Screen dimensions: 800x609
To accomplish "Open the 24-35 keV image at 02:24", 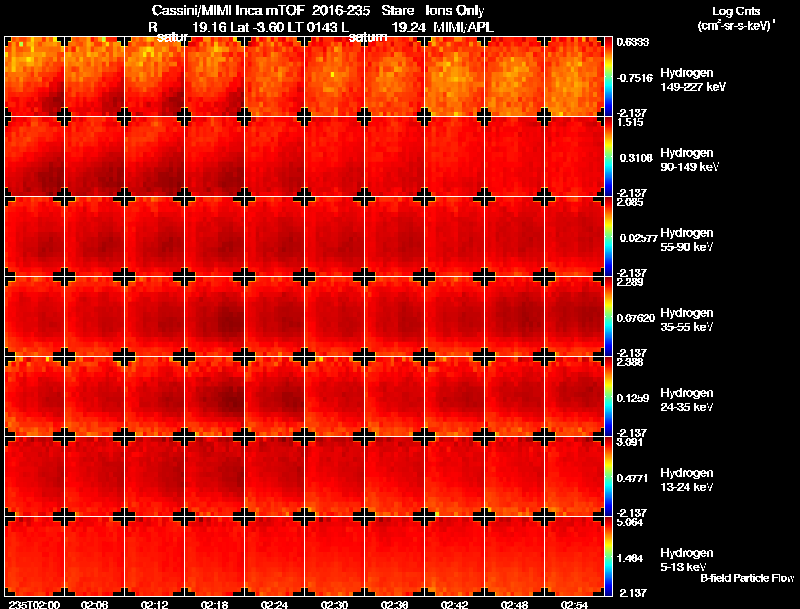I will pyautogui.click(x=274, y=397).
